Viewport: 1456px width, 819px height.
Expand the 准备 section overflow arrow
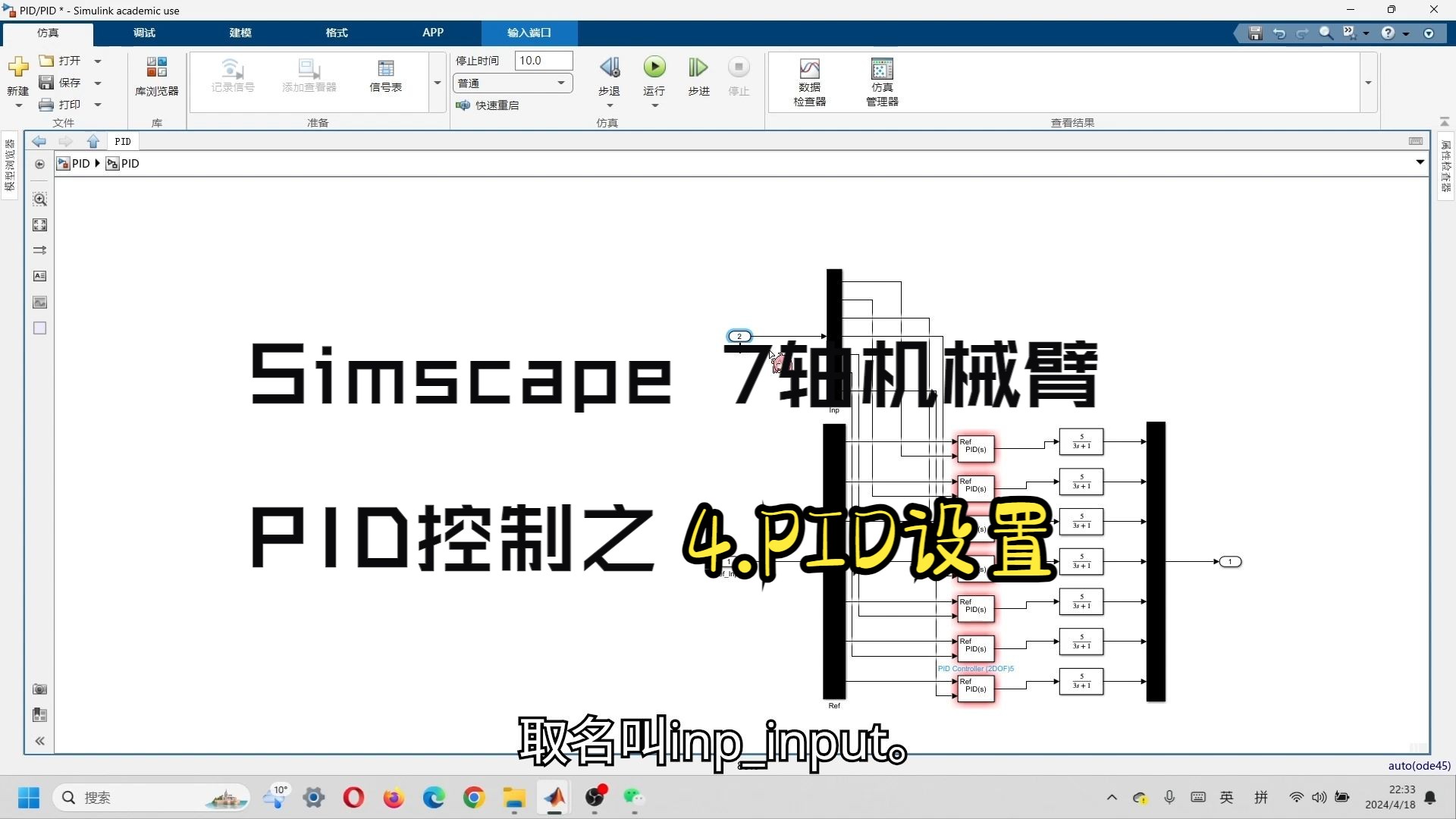436,83
